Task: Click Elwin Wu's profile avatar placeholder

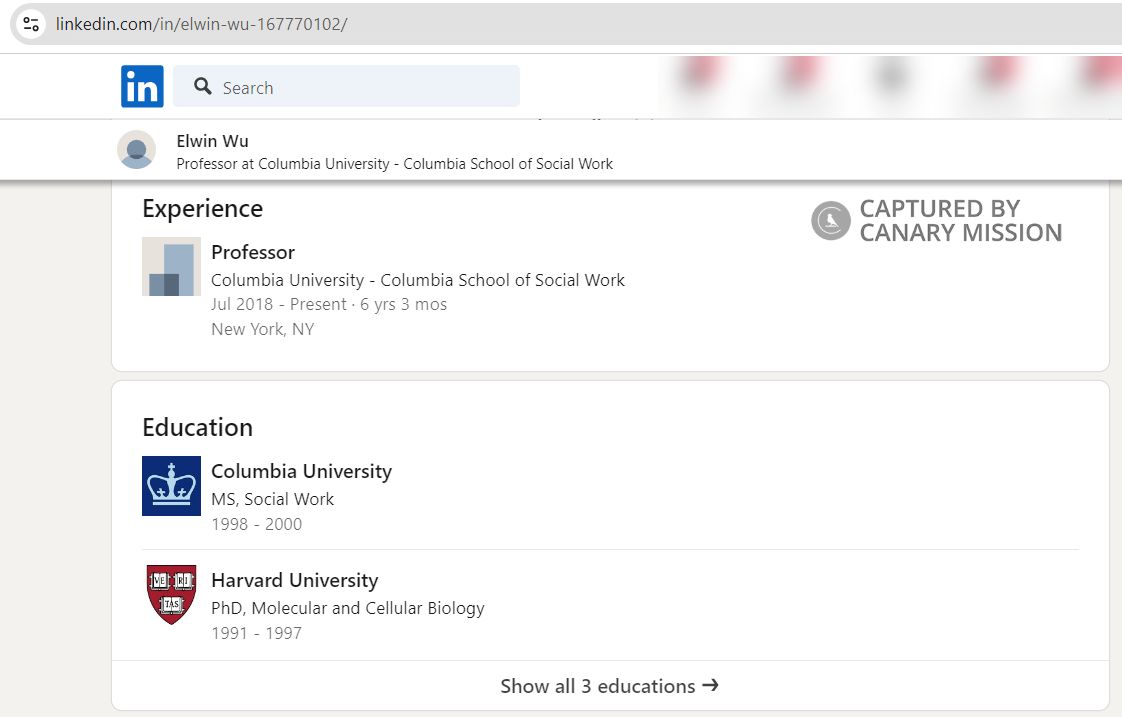Action: (136, 150)
